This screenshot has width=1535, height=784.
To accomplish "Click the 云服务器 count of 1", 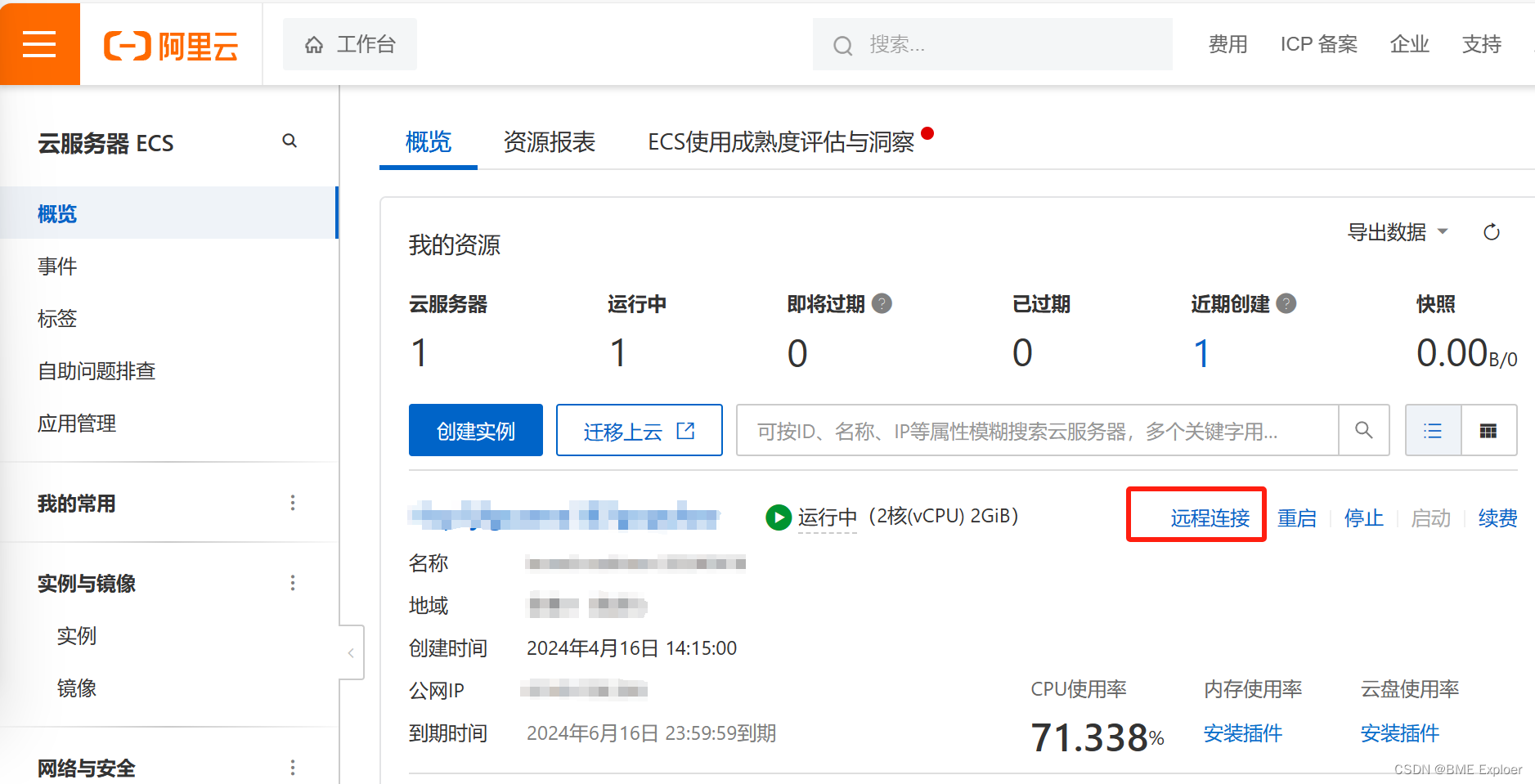I will point(420,353).
